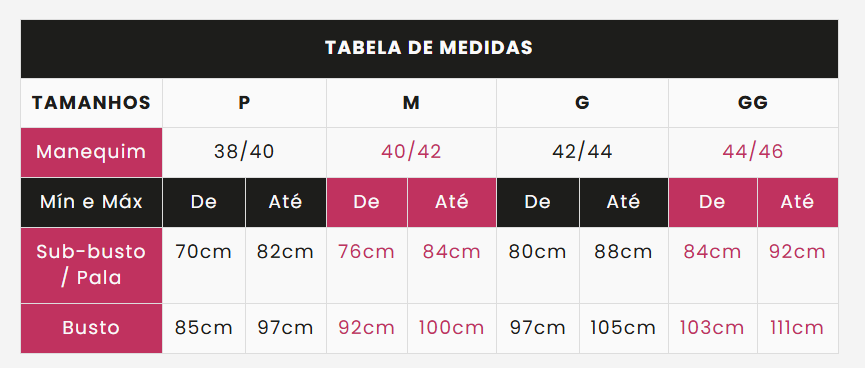
Task: Select the 85cm busto cell
Action: 204,328
